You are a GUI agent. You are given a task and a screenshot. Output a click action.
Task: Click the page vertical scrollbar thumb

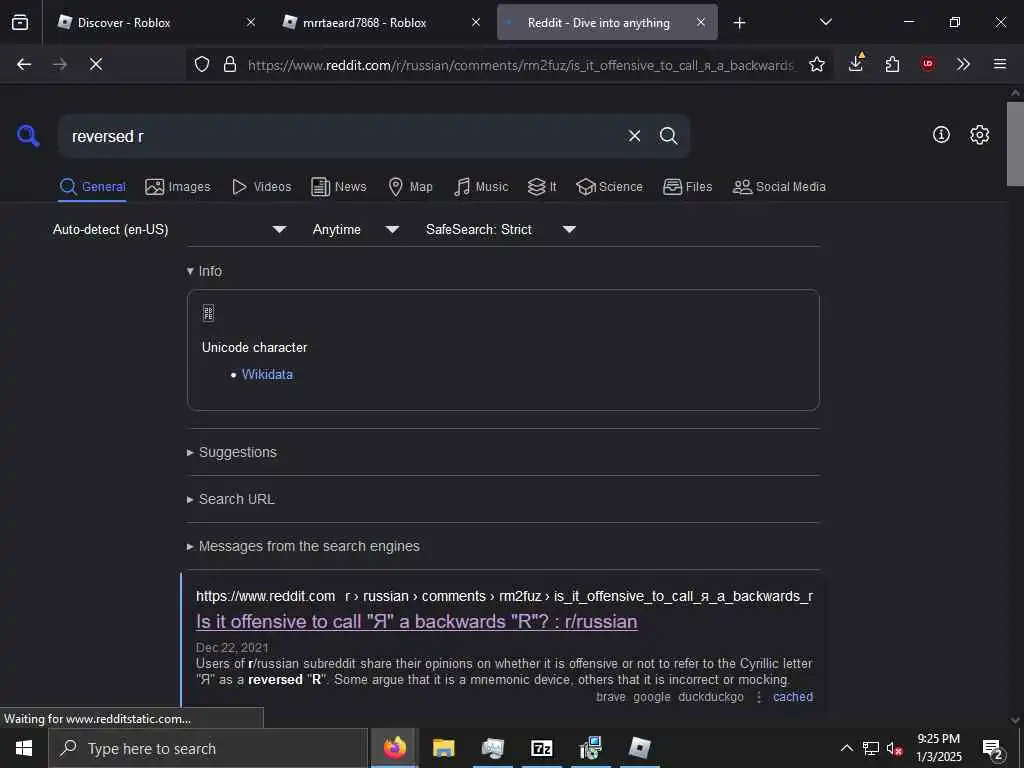pos(1014,144)
